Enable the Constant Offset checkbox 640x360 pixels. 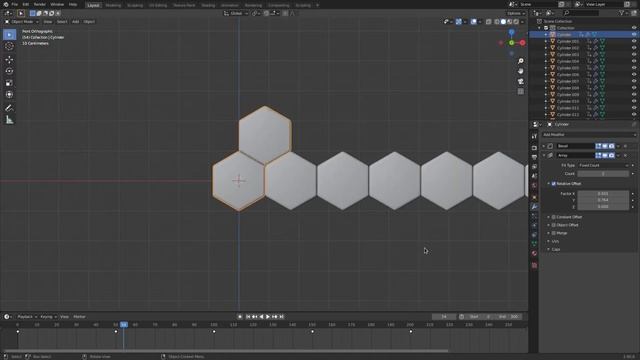[553, 217]
